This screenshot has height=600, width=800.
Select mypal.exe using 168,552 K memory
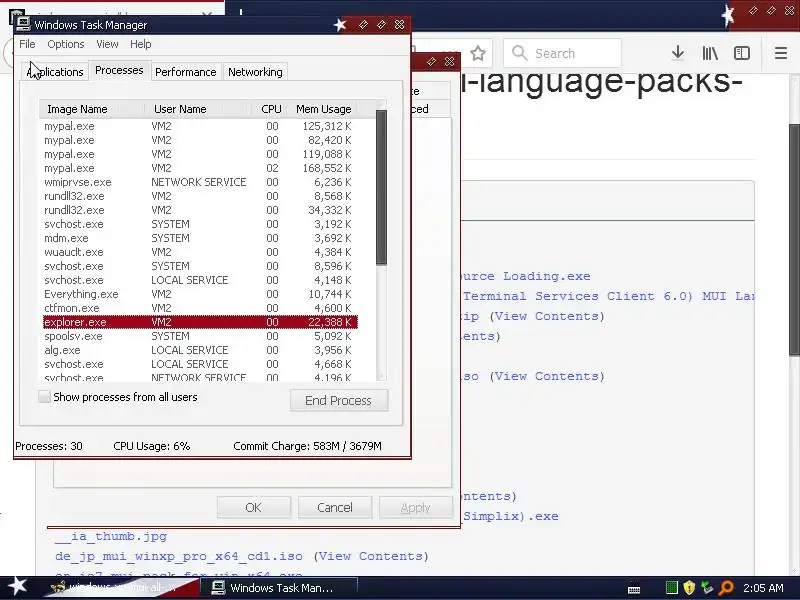pos(200,168)
